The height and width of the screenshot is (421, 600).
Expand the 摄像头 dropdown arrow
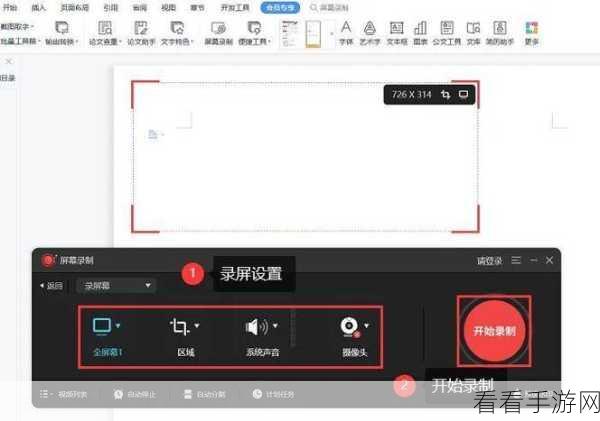coord(367,326)
